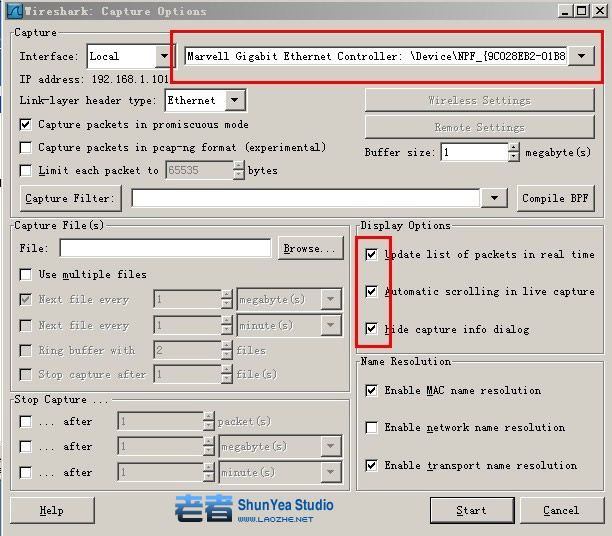Click the Buffer size value field
Viewport: 612px width, 536px height.
pyautogui.click(x=475, y=152)
